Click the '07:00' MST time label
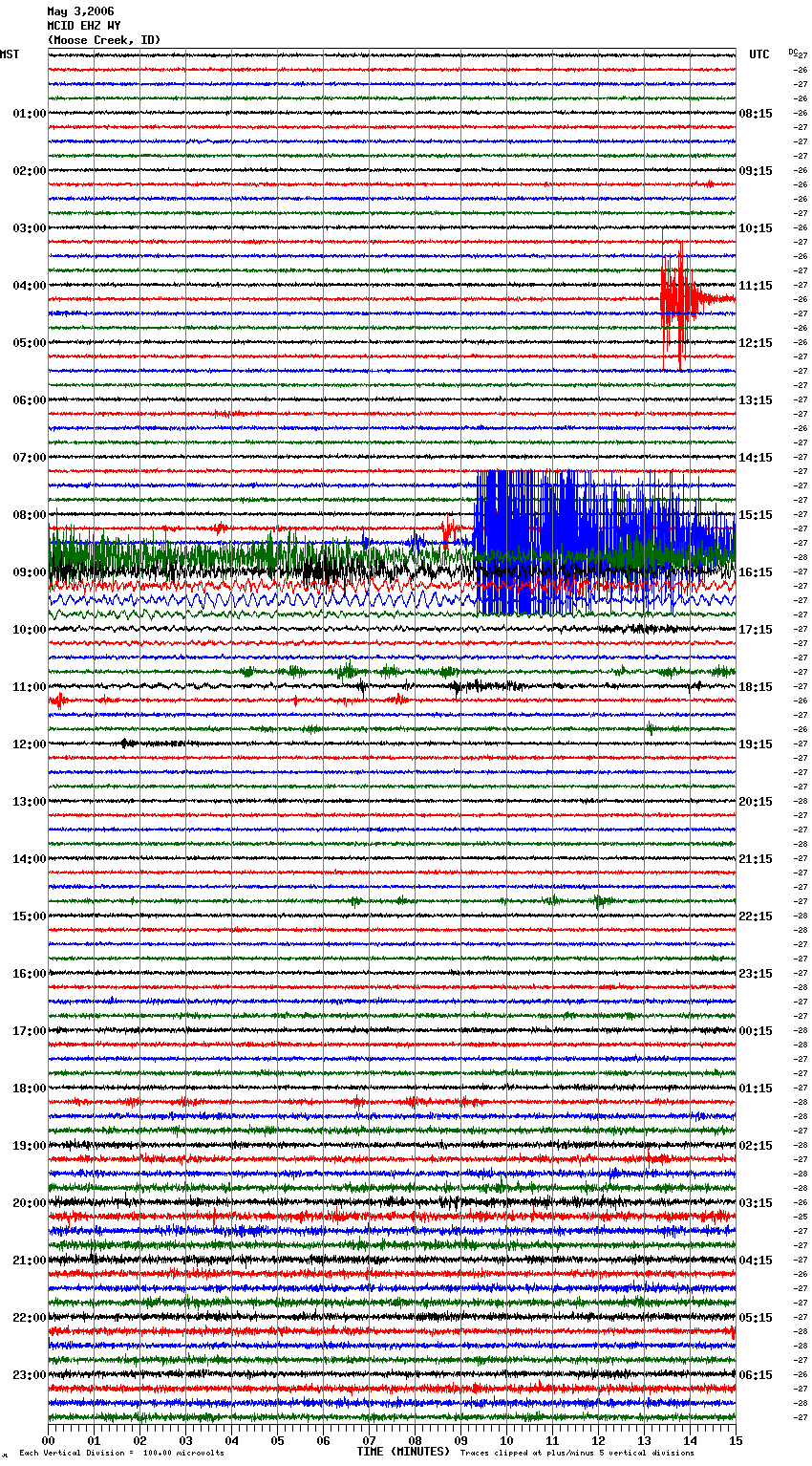 [x=30, y=458]
